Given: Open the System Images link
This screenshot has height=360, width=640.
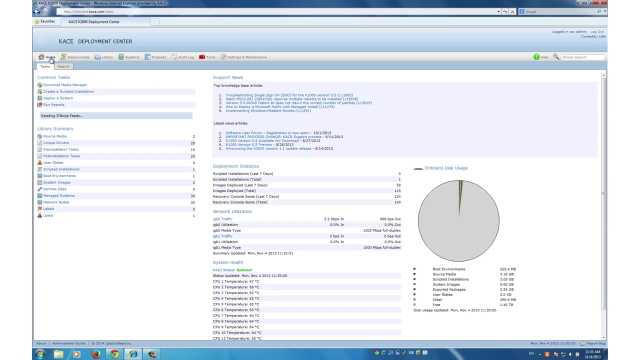Looking at the screenshot, I should point(57,182).
